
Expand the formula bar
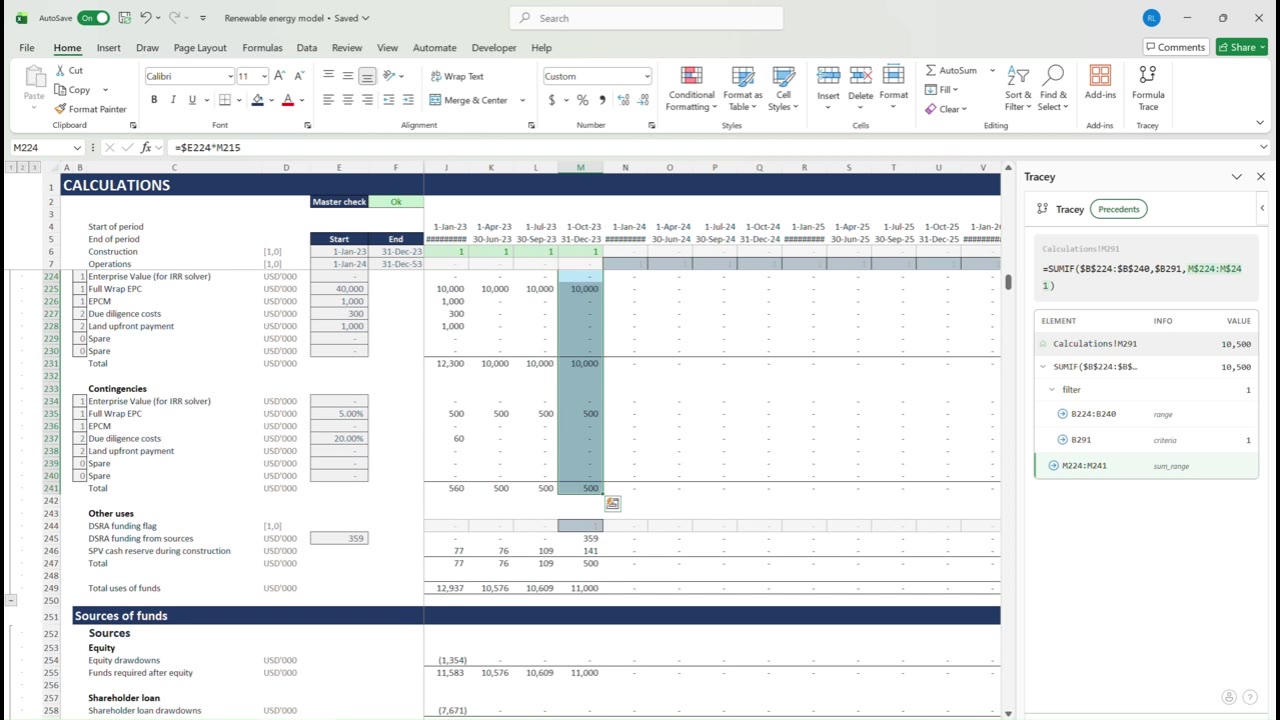pos(1263,147)
